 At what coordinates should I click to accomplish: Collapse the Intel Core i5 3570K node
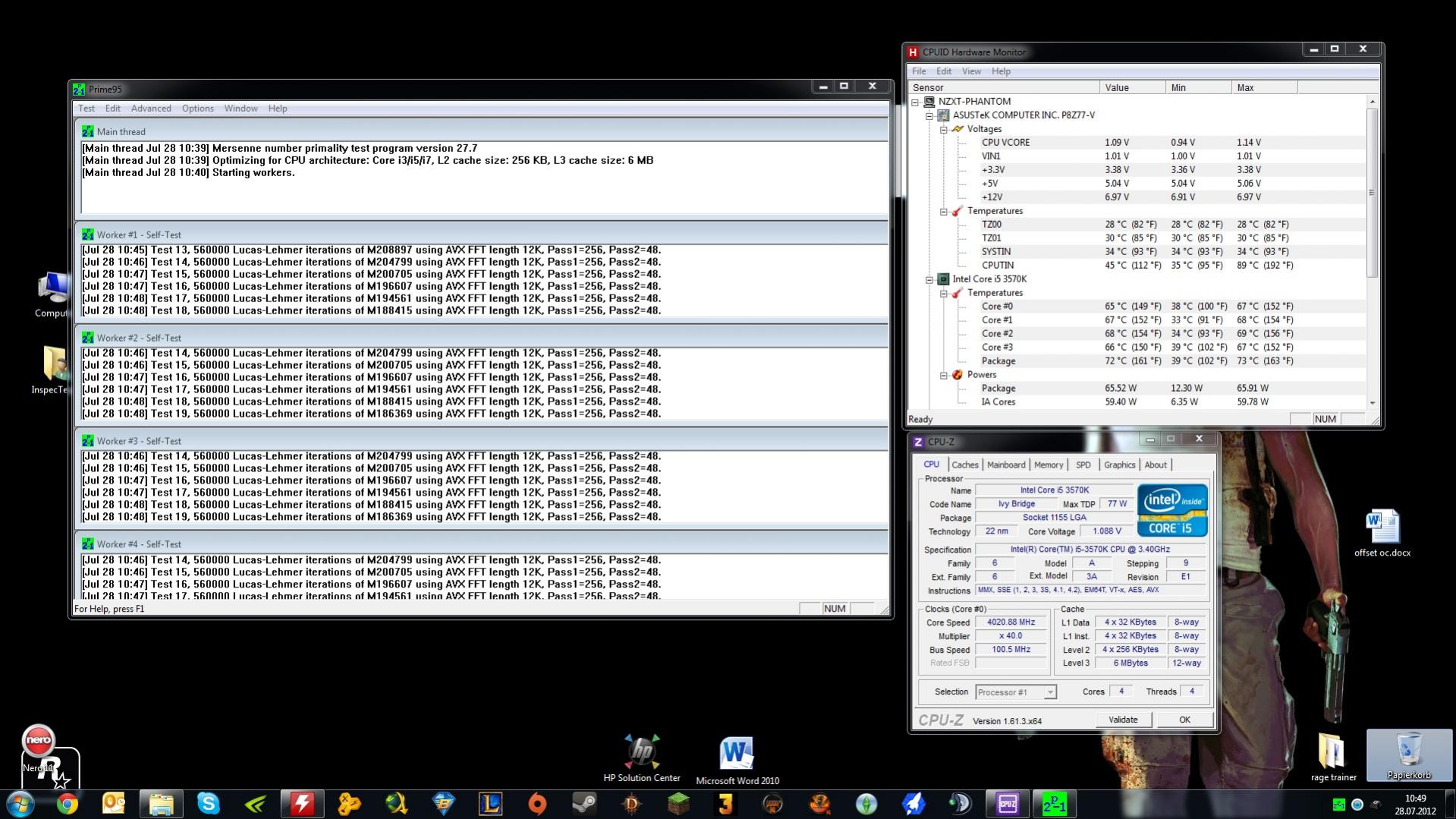(929, 279)
